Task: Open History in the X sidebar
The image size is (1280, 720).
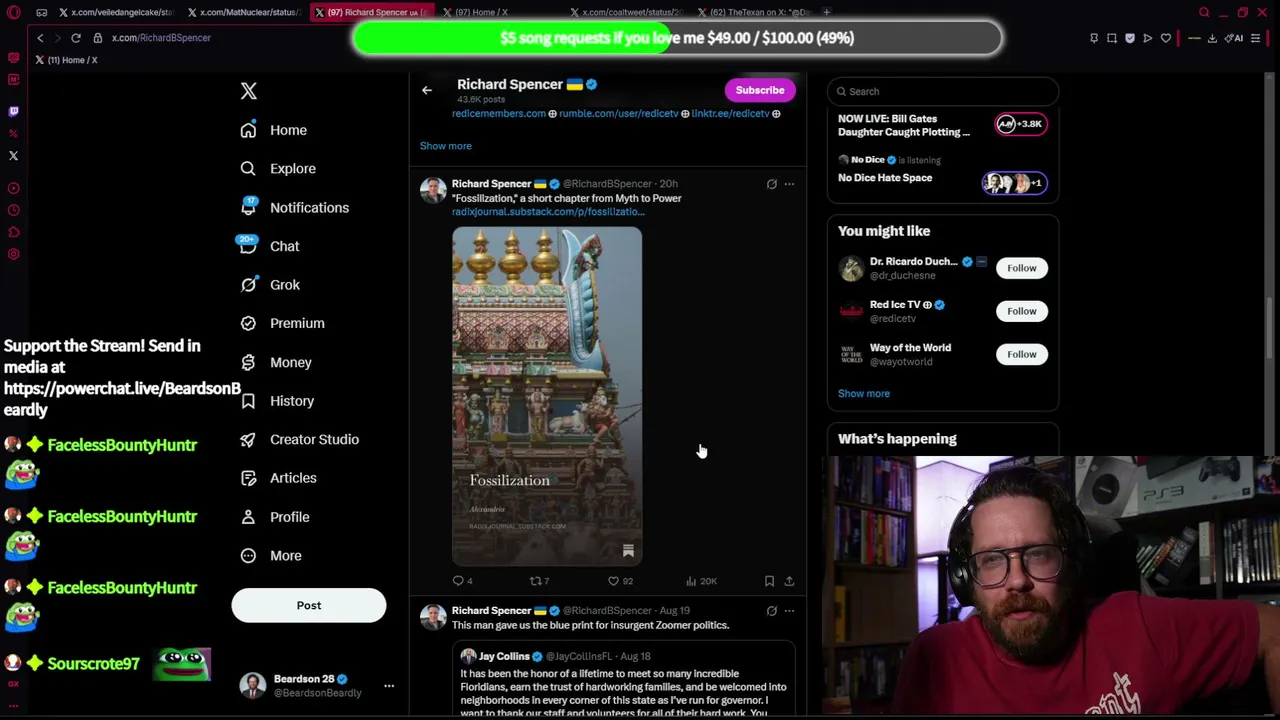Action: point(278,401)
